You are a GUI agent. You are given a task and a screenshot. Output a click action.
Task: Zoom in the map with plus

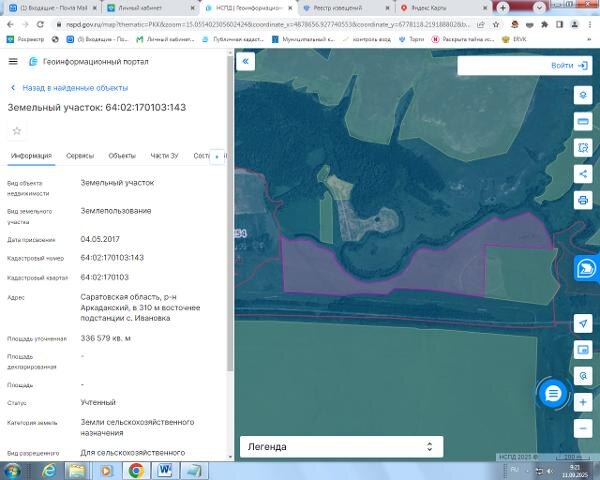[583, 402]
